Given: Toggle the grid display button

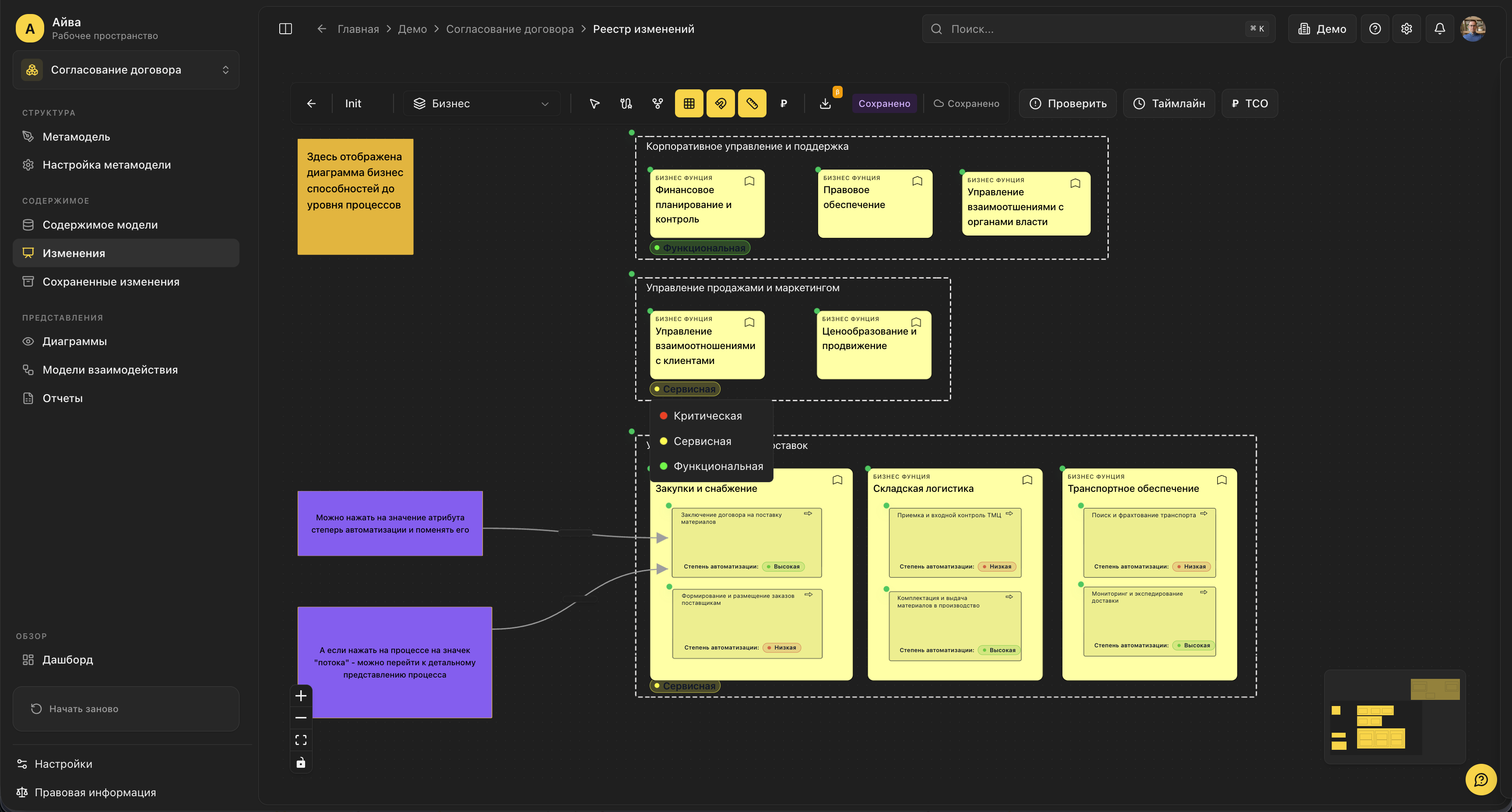Looking at the screenshot, I should [x=689, y=103].
